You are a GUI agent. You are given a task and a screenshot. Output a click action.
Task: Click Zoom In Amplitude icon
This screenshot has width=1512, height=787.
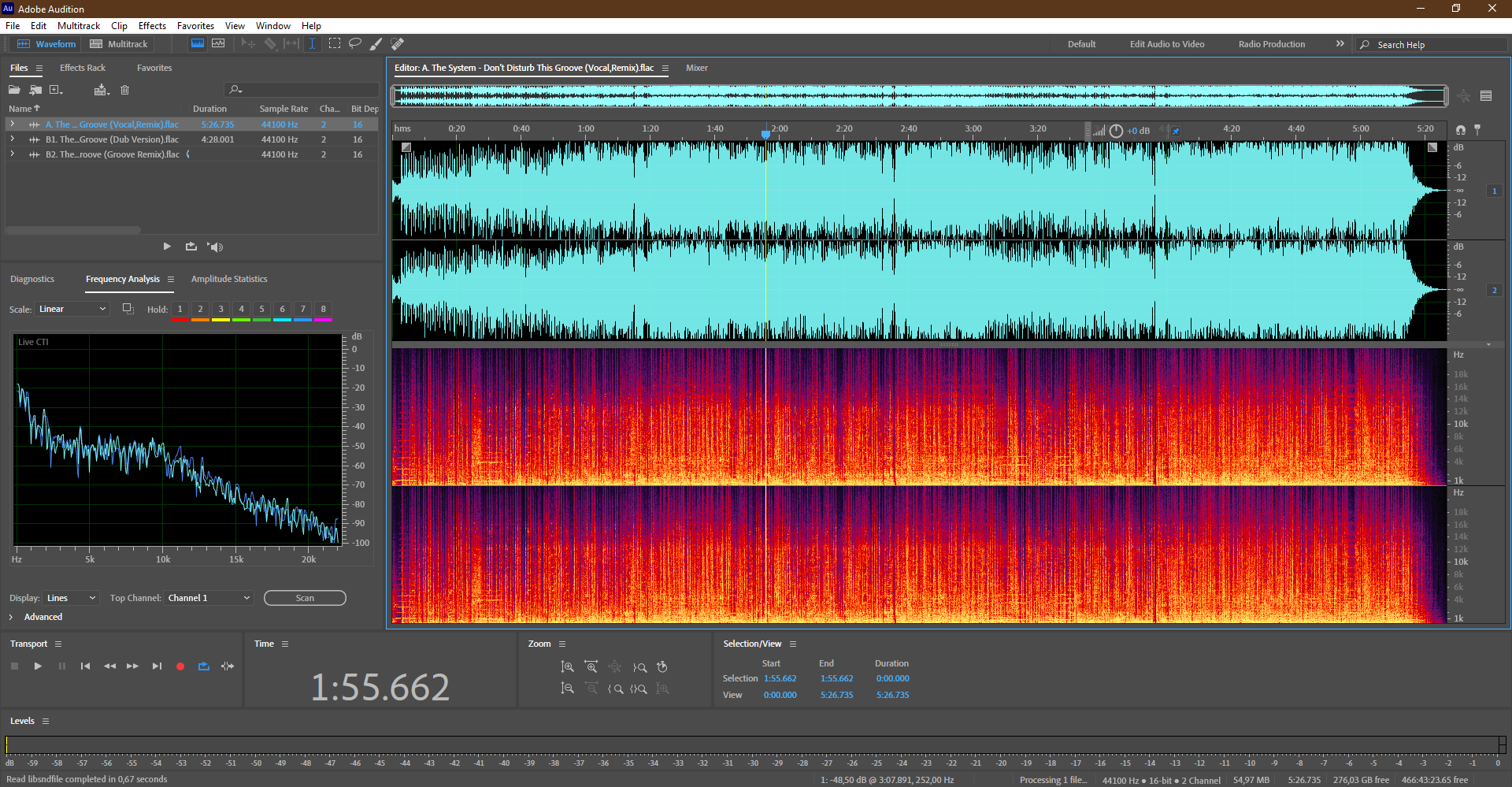567,667
